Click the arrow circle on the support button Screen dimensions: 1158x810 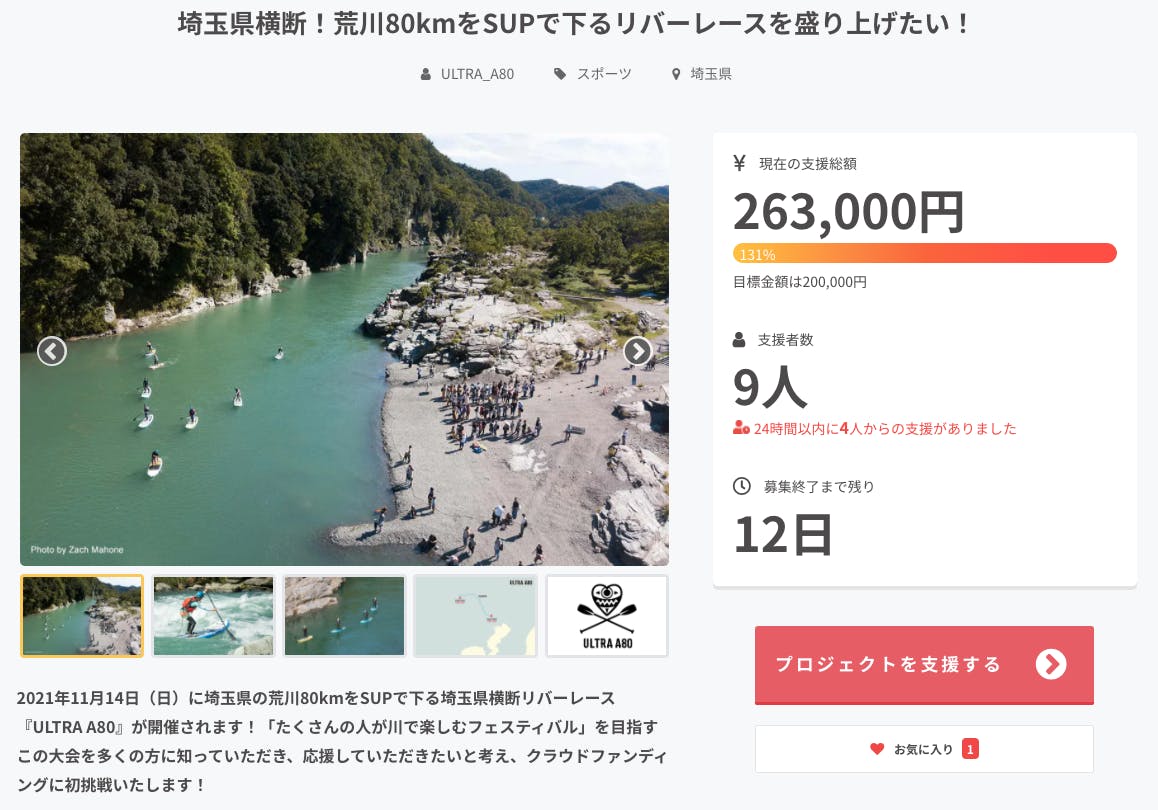(x=1051, y=664)
